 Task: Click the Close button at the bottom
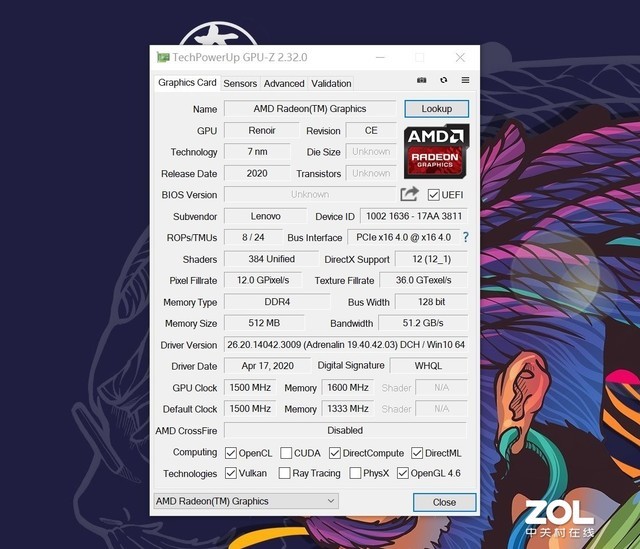tap(444, 502)
